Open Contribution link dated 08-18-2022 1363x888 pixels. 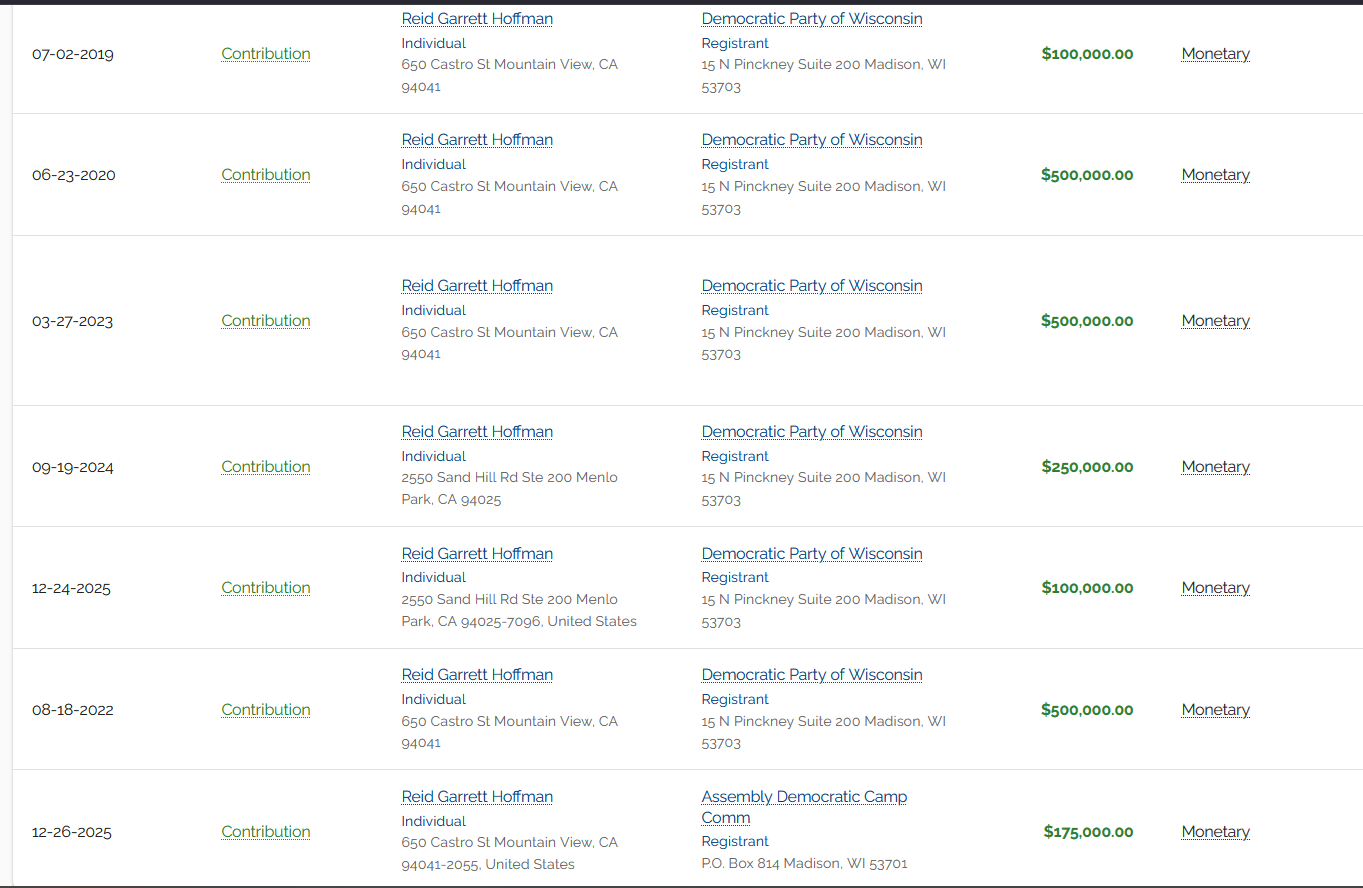coord(265,710)
